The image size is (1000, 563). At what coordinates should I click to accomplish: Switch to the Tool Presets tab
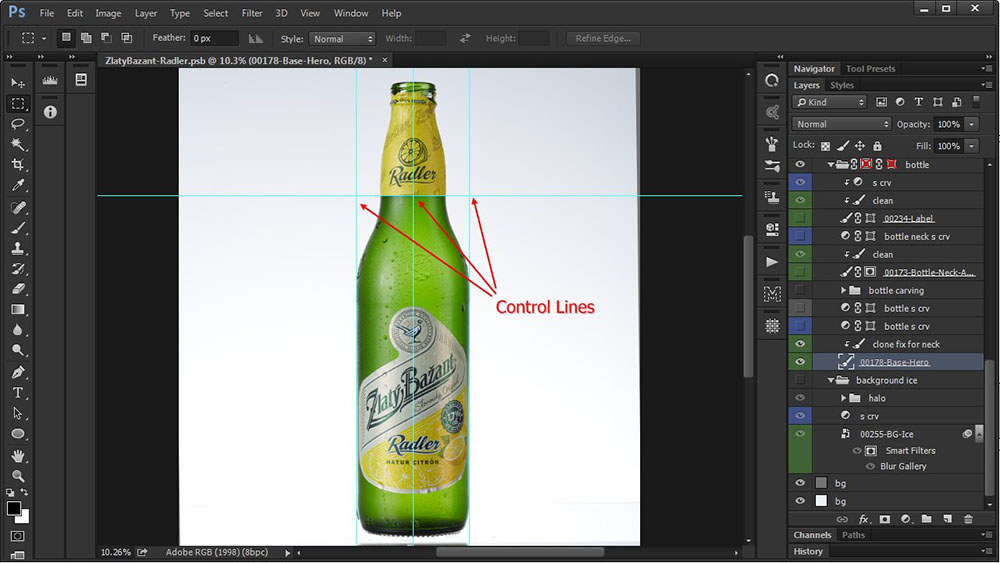point(870,68)
